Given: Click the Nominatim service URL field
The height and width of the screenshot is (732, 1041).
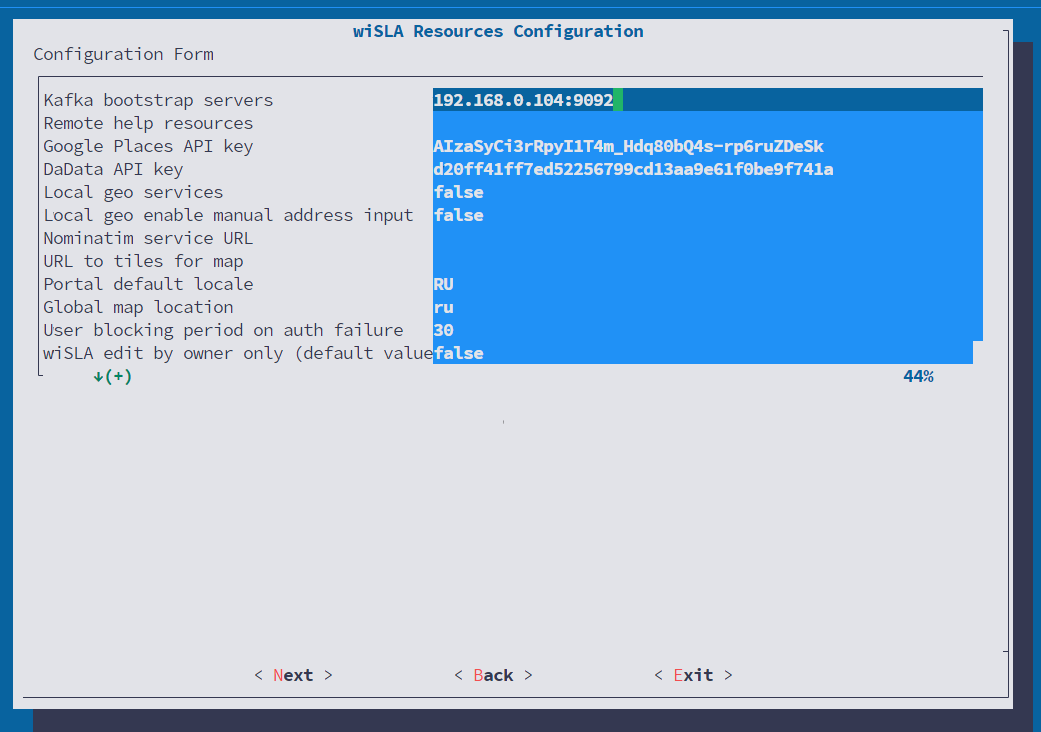Looking at the screenshot, I should coord(706,238).
